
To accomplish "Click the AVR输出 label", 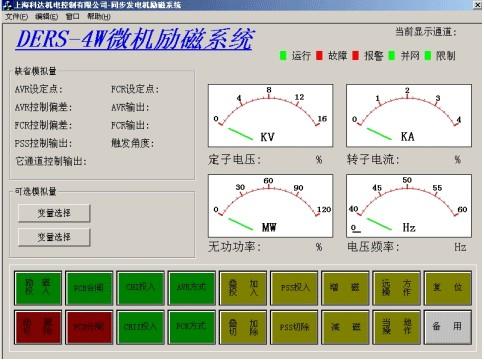I will pyautogui.click(x=130, y=107).
